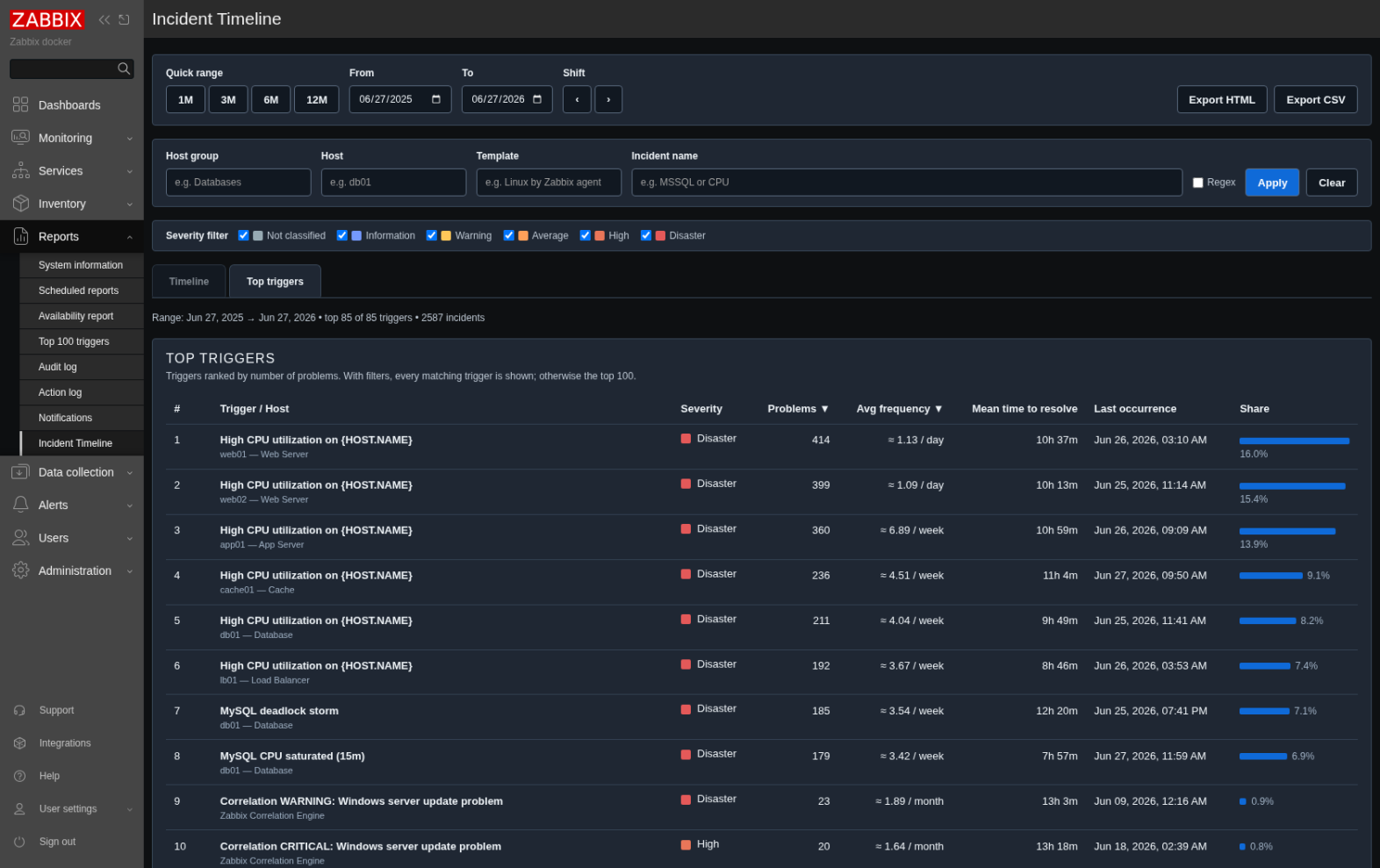Set quick range to 1M
1380x868 pixels.
pos(185,99)
